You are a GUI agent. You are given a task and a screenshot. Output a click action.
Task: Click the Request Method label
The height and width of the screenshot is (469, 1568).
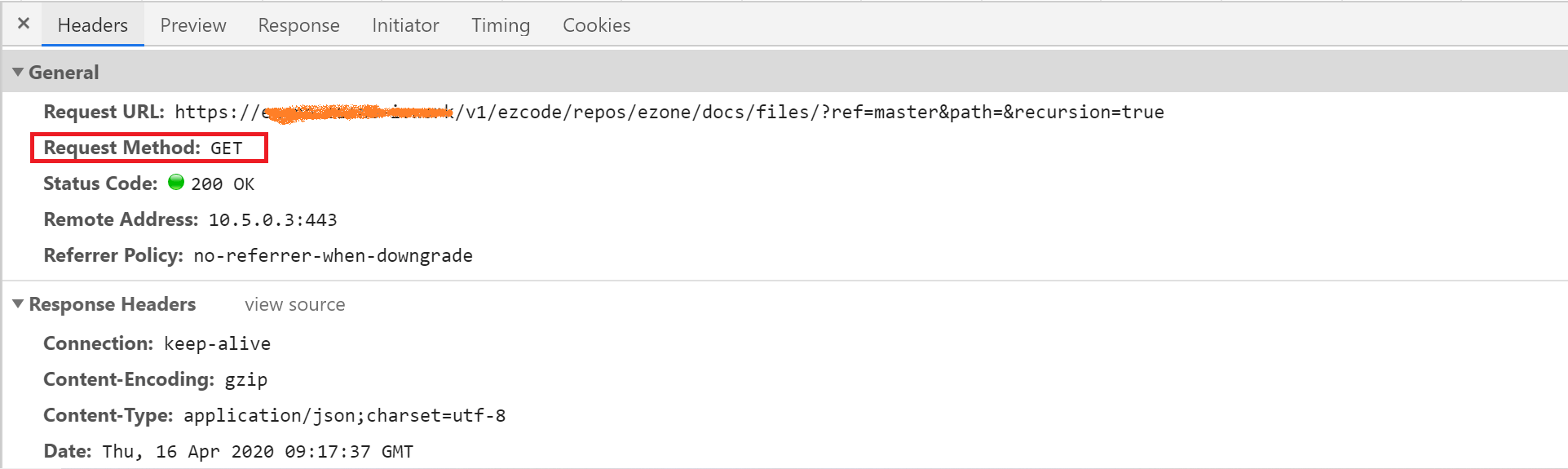pyautogui.click(x=121, y=148)
